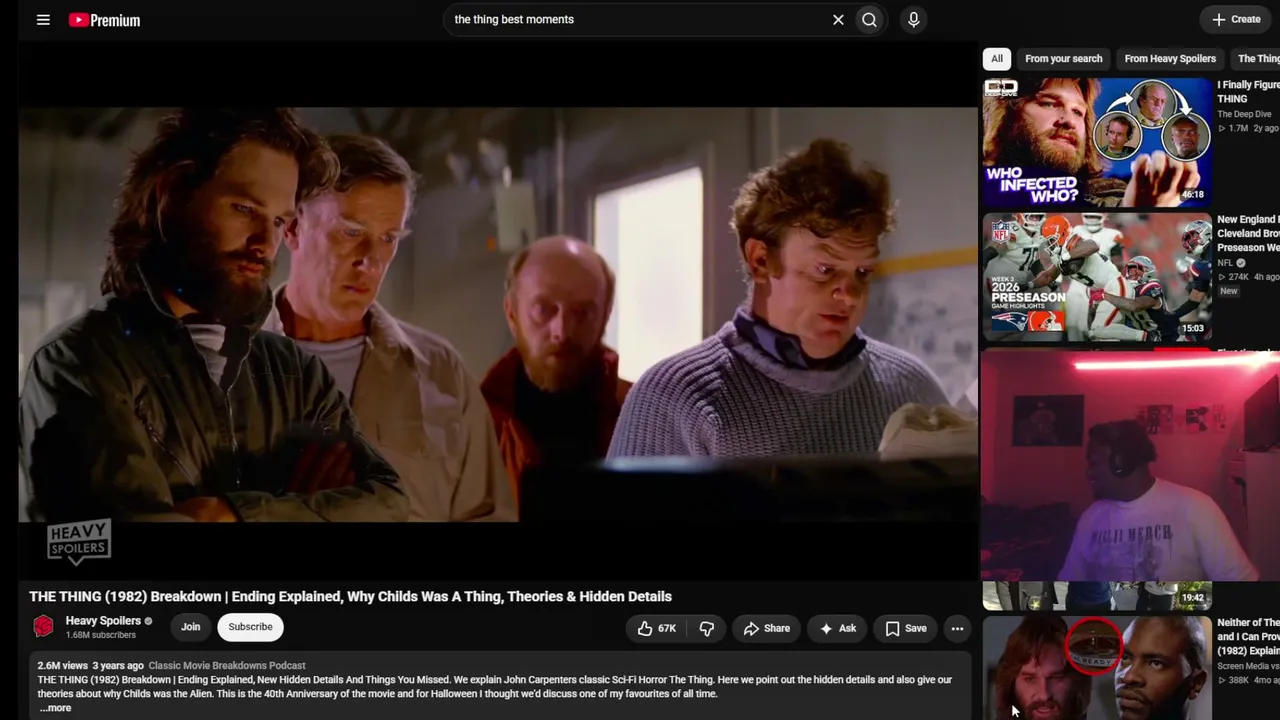Click the video title "THE THING (1982) Breakdown"
Screen dimensions: 1280x720
coord(350,596)
